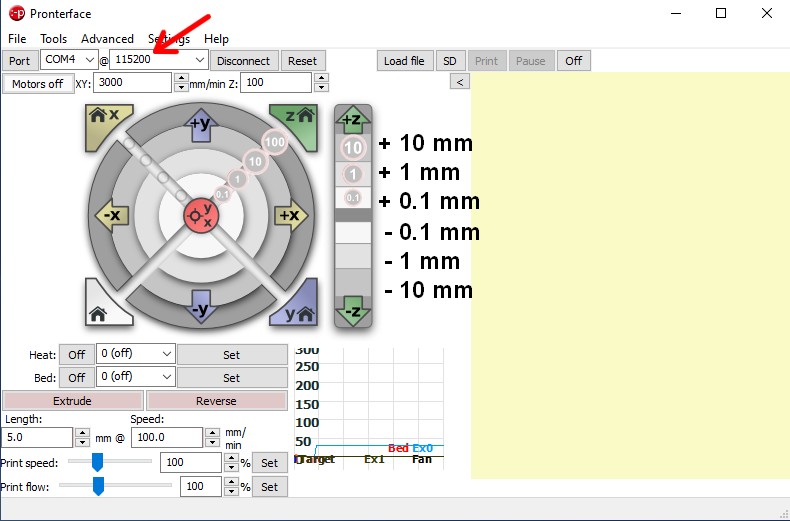This screenshot has width=790, height=521.
Task: Click the Reverse button
Action: tap(217, 401)
